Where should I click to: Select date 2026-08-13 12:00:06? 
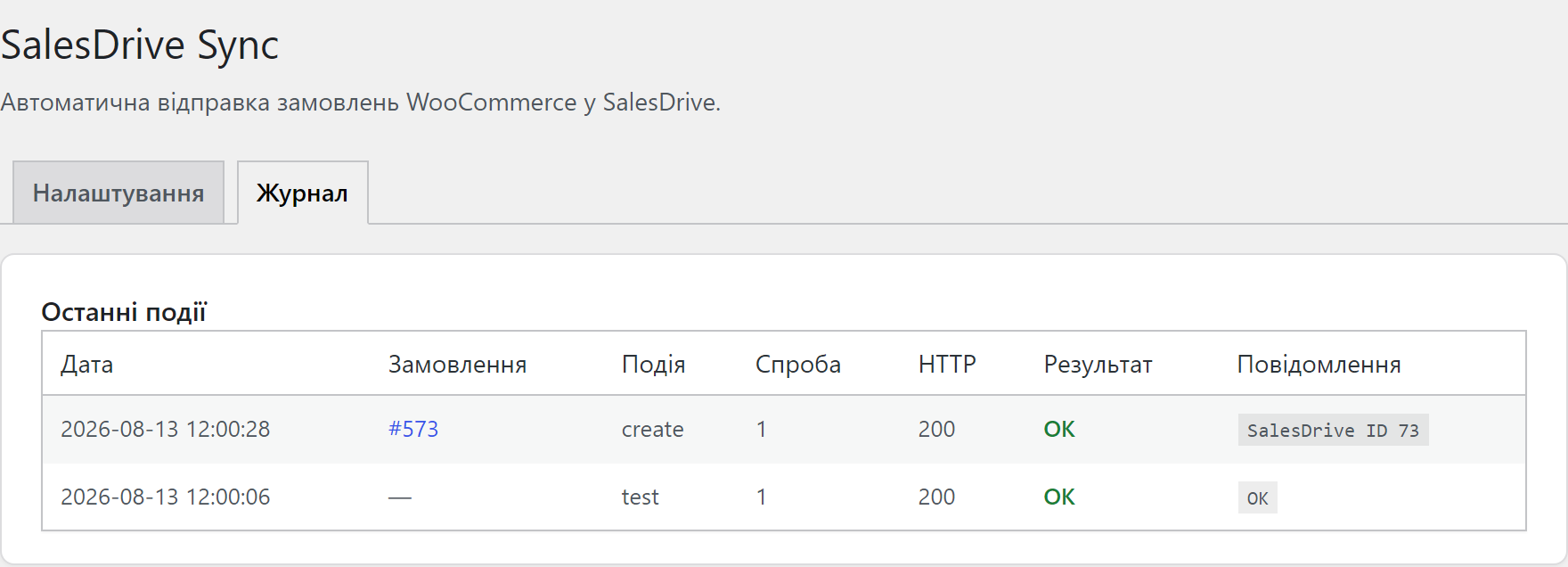[x=166, y=497]
